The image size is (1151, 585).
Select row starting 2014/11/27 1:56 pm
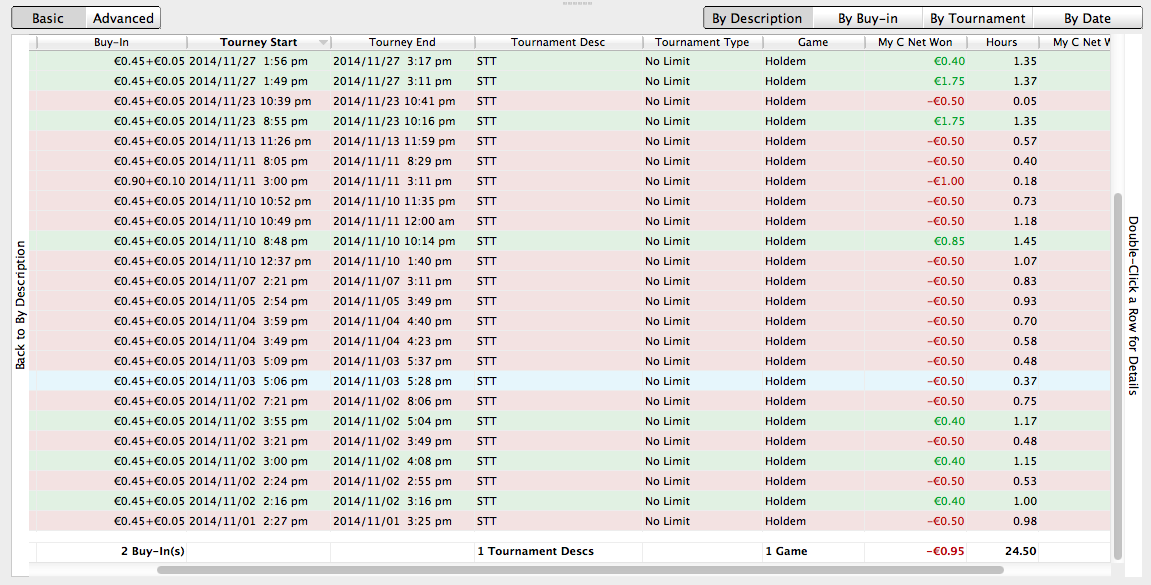570,61
